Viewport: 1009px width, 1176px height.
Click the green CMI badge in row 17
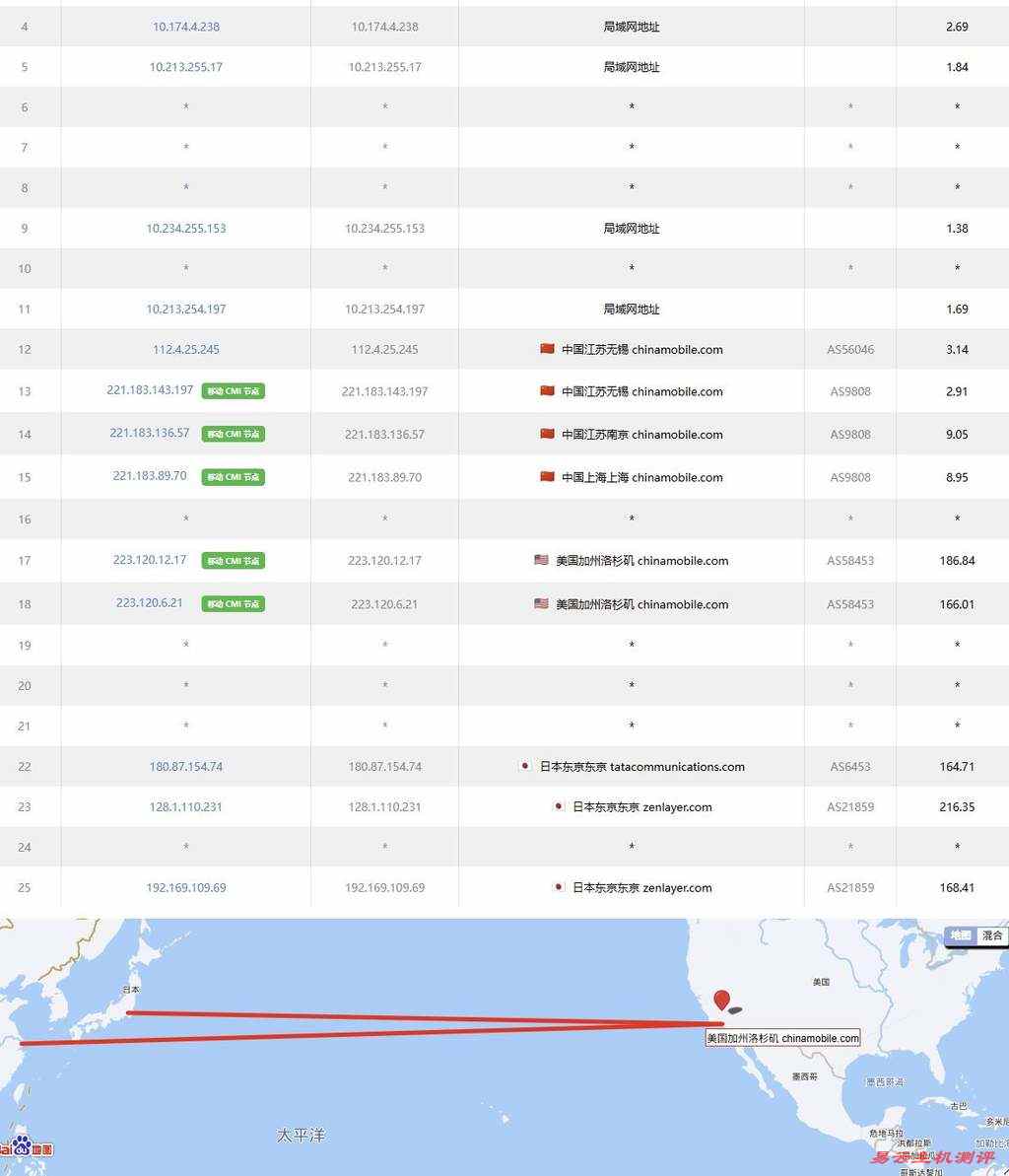coord(234,560)
